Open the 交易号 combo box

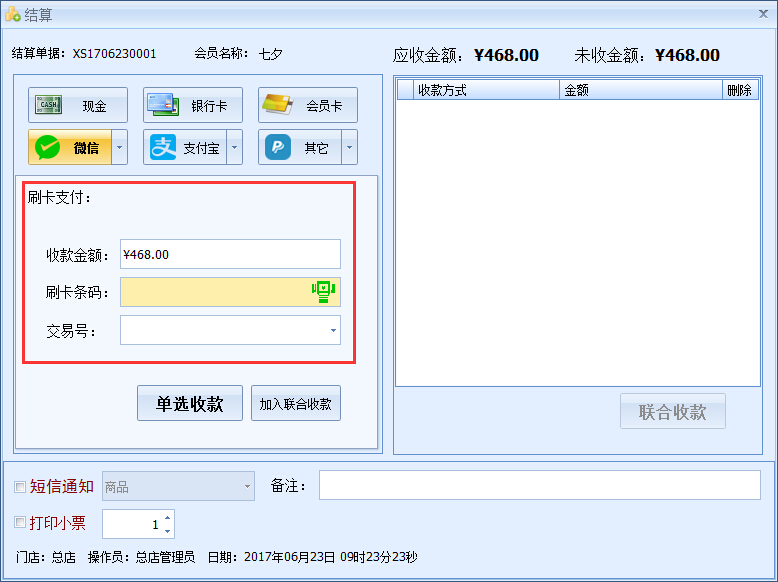coord(332,330)
